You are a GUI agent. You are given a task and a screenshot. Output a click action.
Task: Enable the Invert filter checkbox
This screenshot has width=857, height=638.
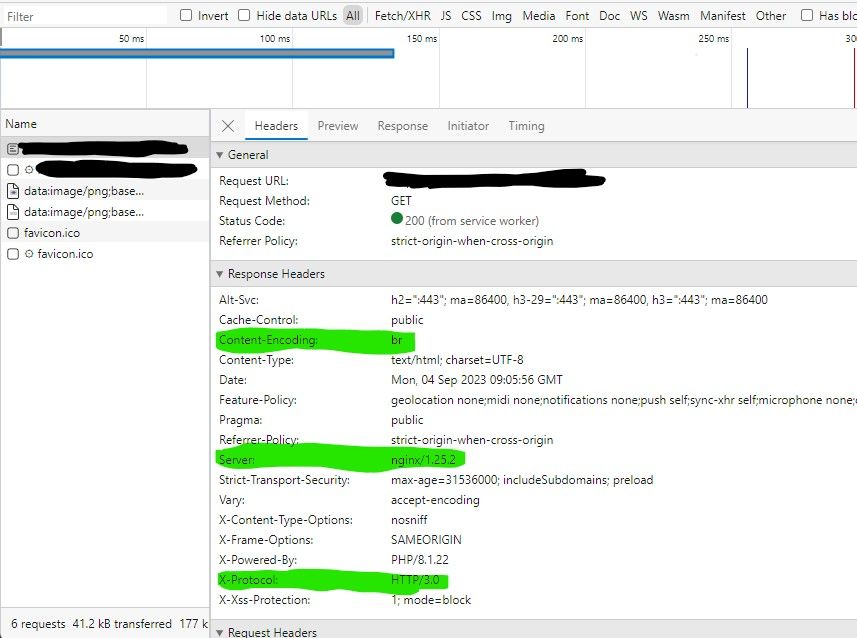pos(185,15)
